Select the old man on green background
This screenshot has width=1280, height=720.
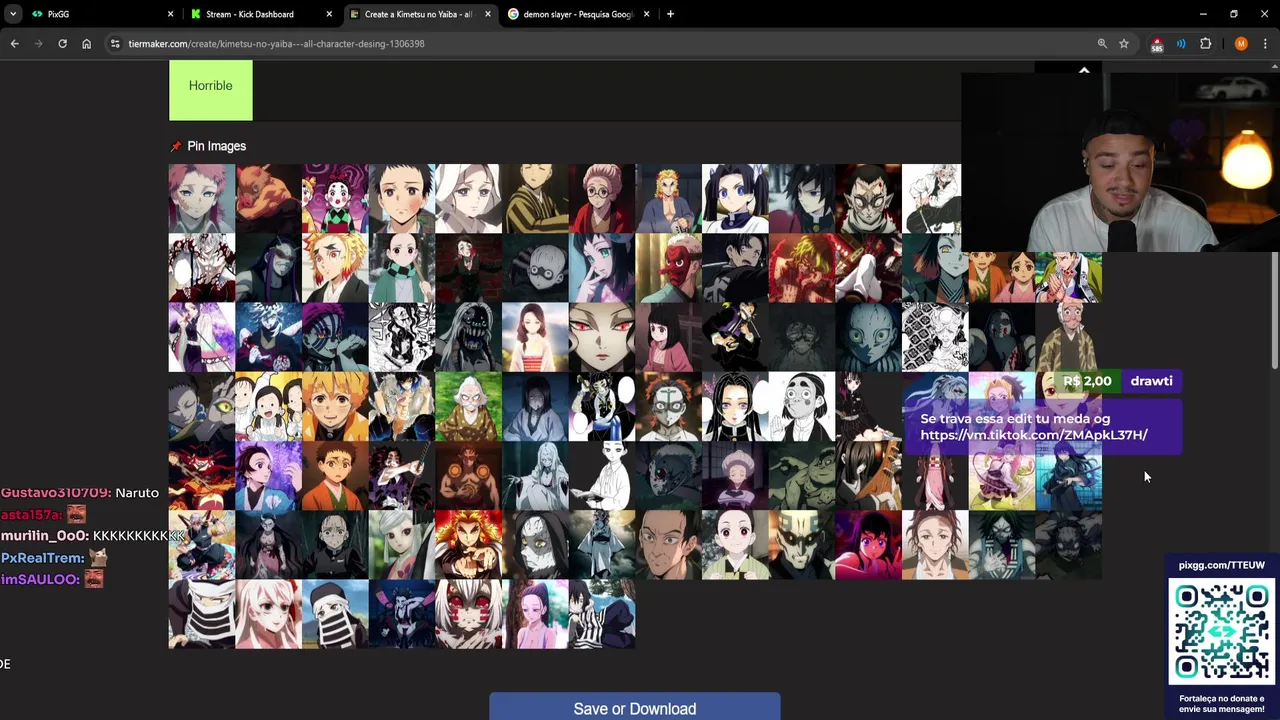pyautogui.click(x=468, y=407)
